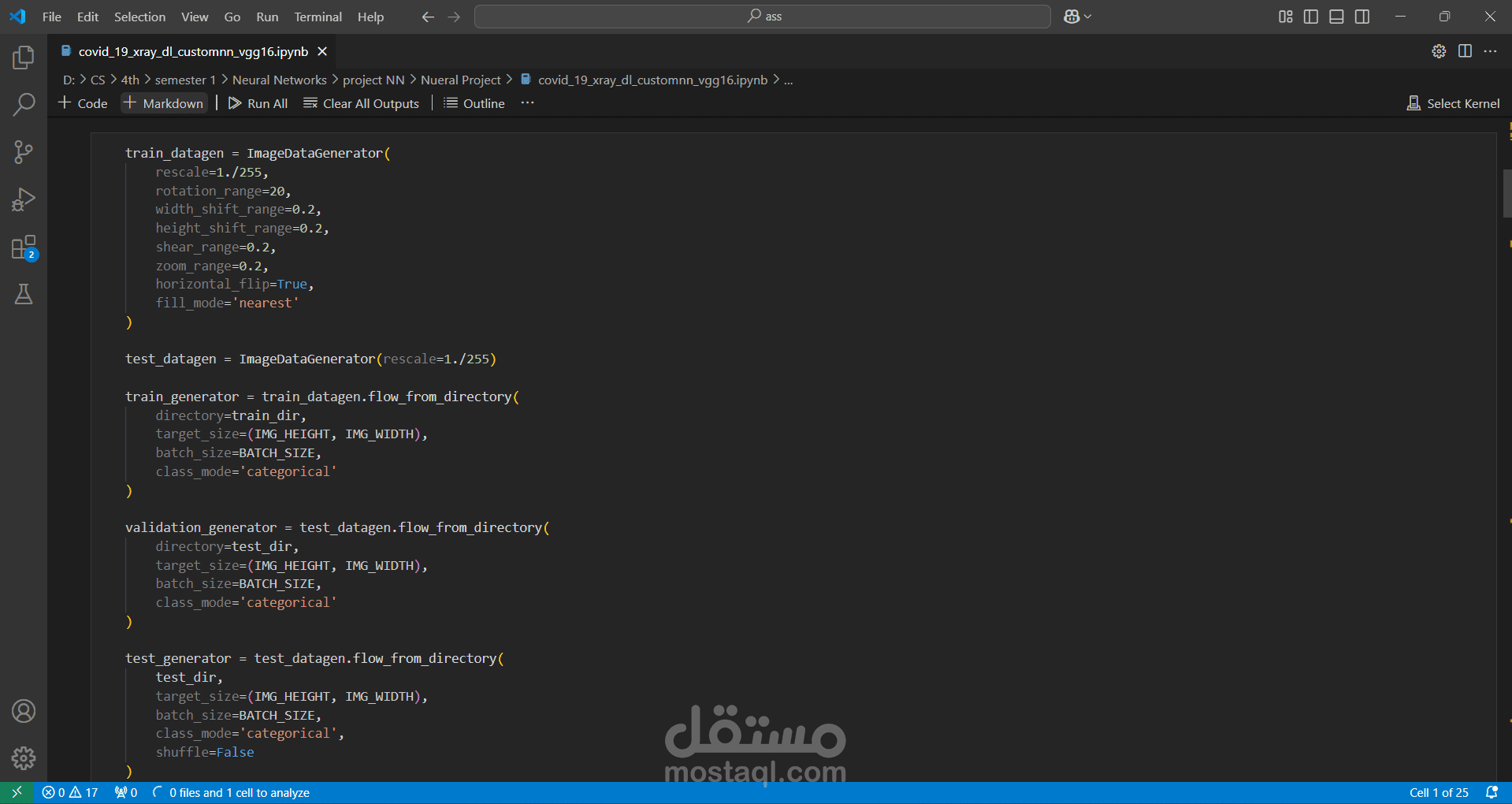
Task: Open the Go menu
Action: pos(232,17)
